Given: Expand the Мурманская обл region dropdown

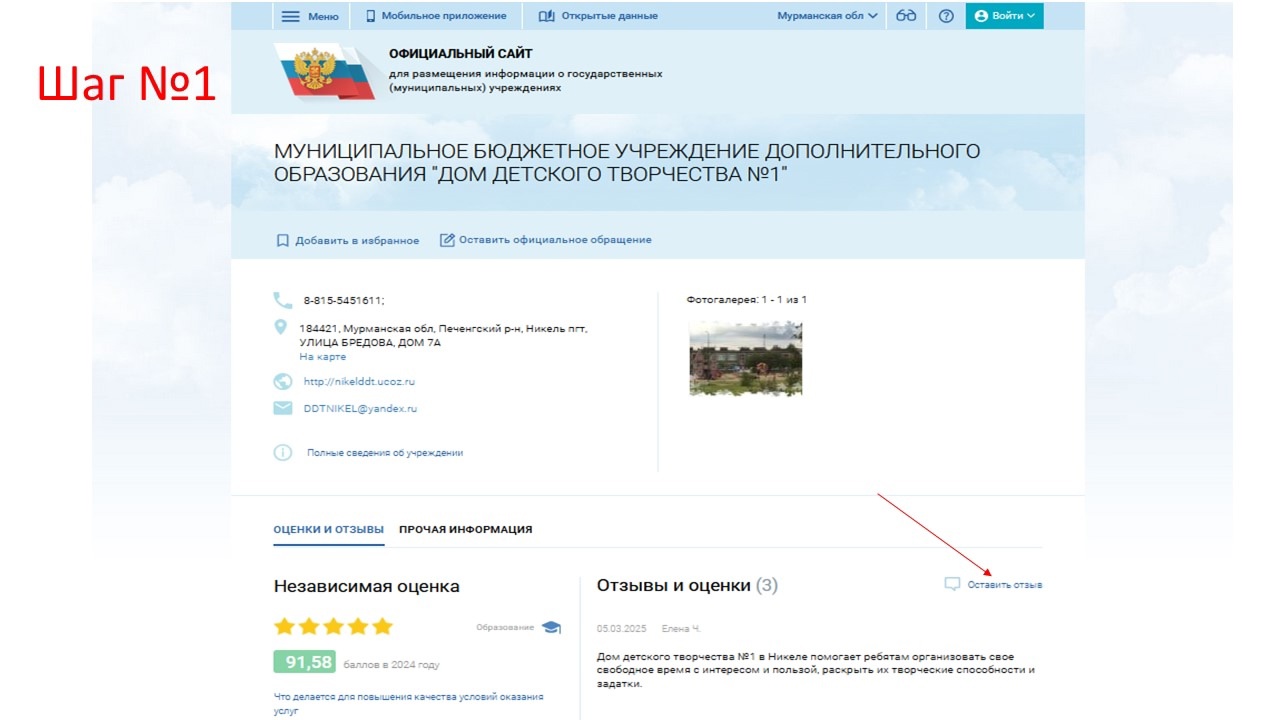Looking at the screenshot, I should click(x=827, y=16).
